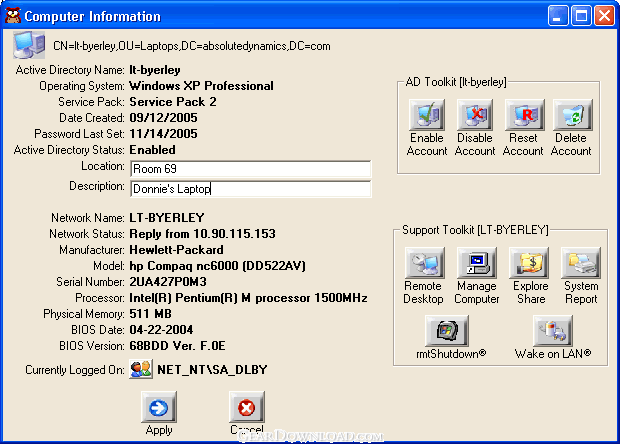Click the logged on user NET_NT\SA_DLBY
This screenshot has width=620, height=444.
point(212,370)
